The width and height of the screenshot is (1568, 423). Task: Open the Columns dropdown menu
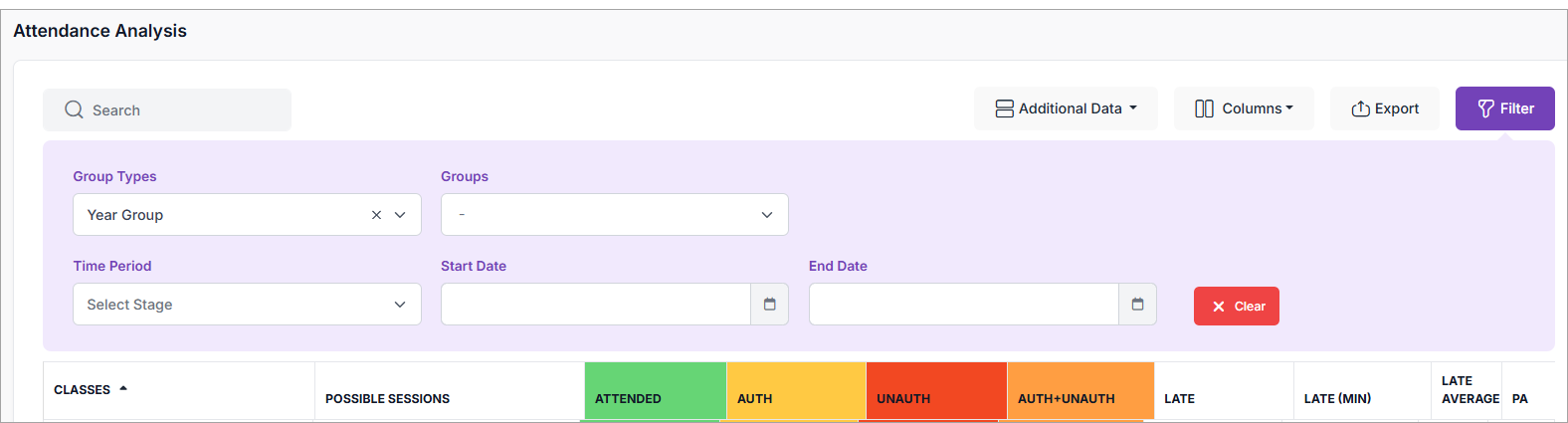pyautogui.click(x=1244, y=108)
